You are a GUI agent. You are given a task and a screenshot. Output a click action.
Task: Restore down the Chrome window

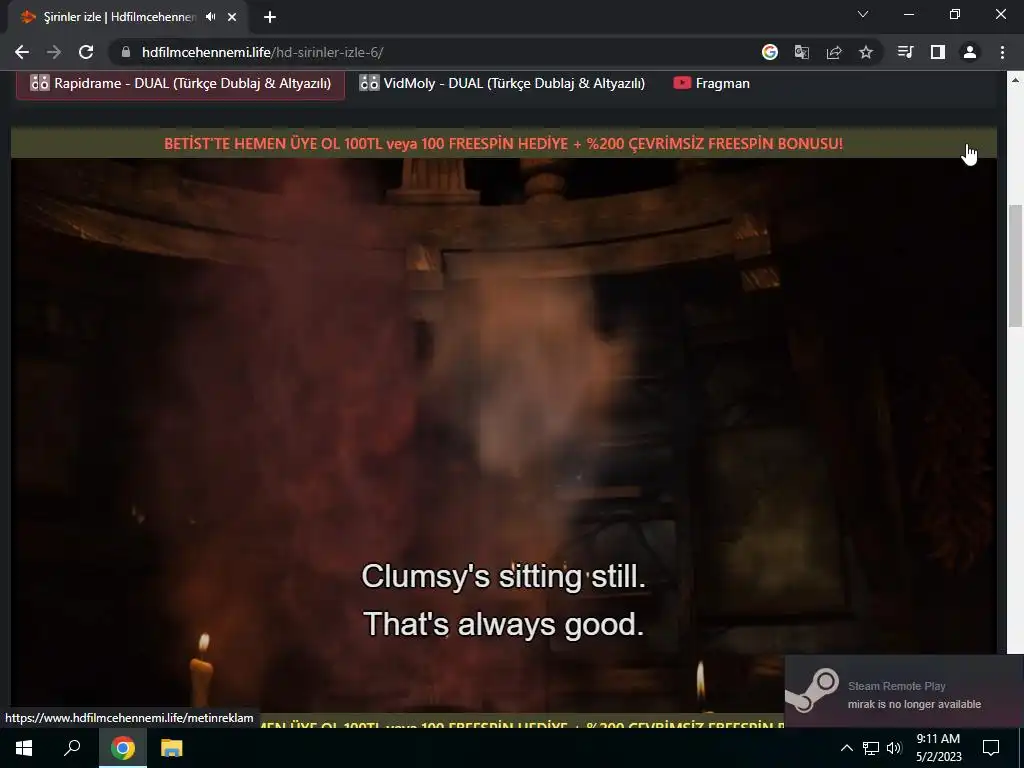[x=955, y=14]
